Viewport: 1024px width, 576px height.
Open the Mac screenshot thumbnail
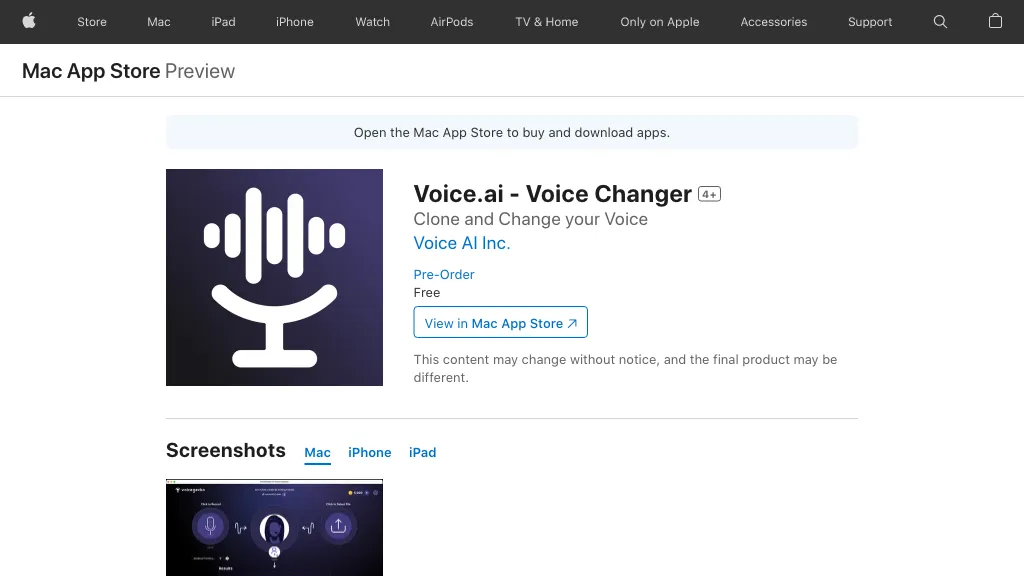pyautogui.click(x=274, y=527)
